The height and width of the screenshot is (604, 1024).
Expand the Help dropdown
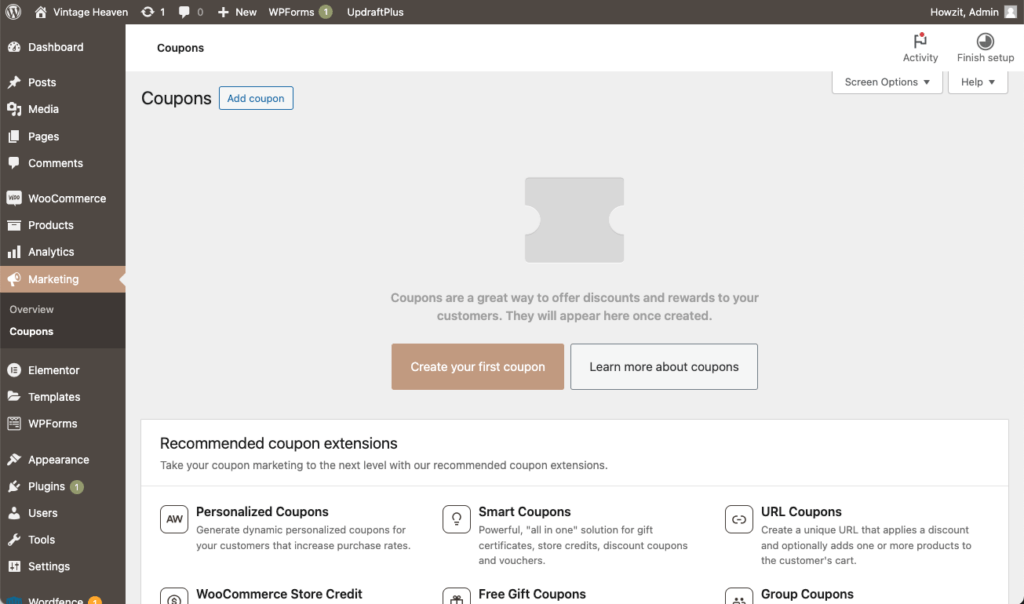point(978,82)
